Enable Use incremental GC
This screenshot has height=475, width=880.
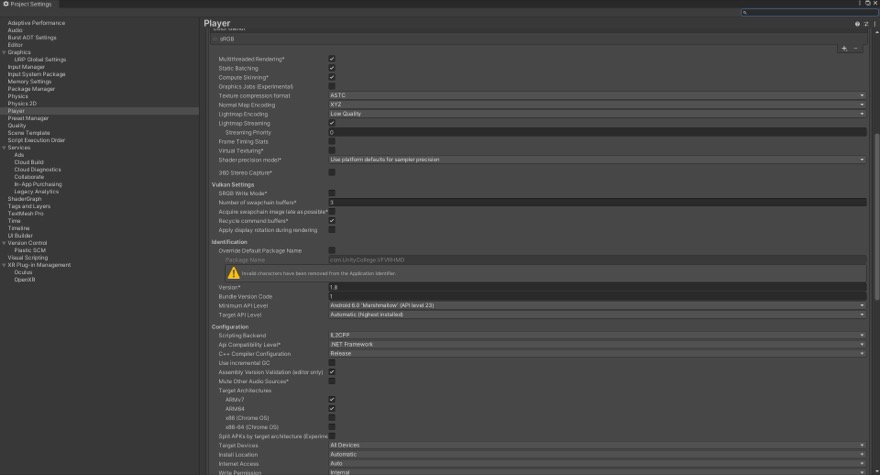click(x=332, y=363)
